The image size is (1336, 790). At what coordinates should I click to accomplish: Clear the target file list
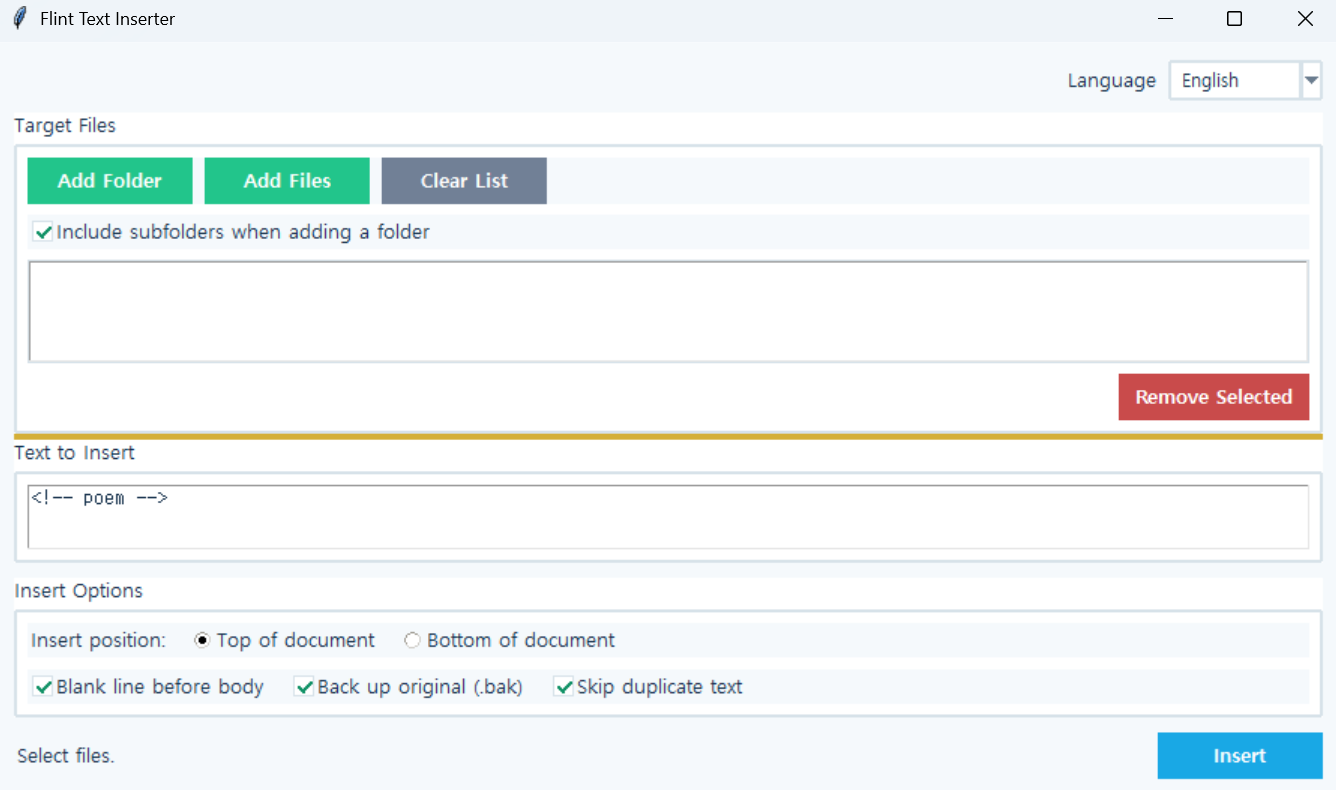464,181
